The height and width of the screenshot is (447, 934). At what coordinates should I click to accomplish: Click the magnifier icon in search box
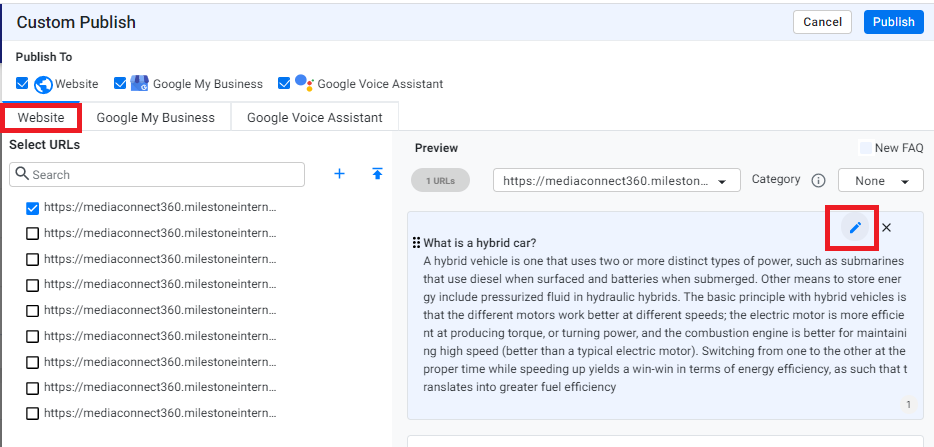point(22,174)
